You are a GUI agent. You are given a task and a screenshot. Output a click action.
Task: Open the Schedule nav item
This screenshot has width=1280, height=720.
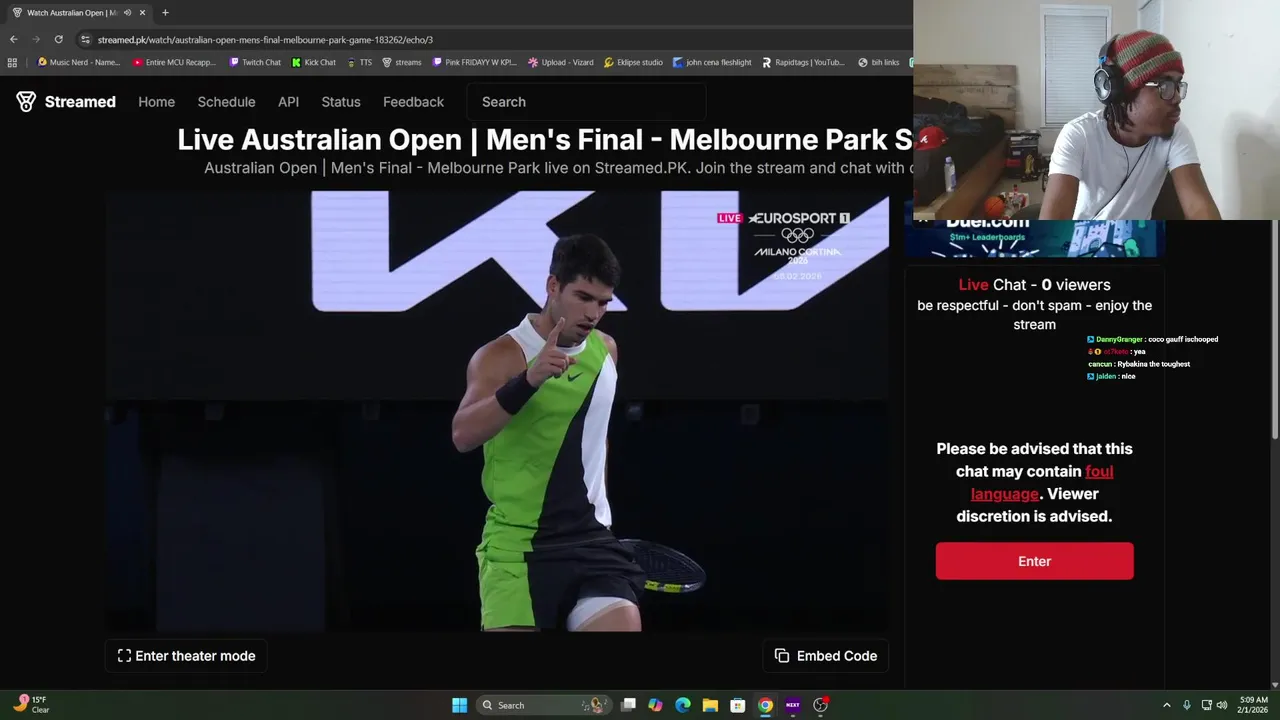pos(226,102)
